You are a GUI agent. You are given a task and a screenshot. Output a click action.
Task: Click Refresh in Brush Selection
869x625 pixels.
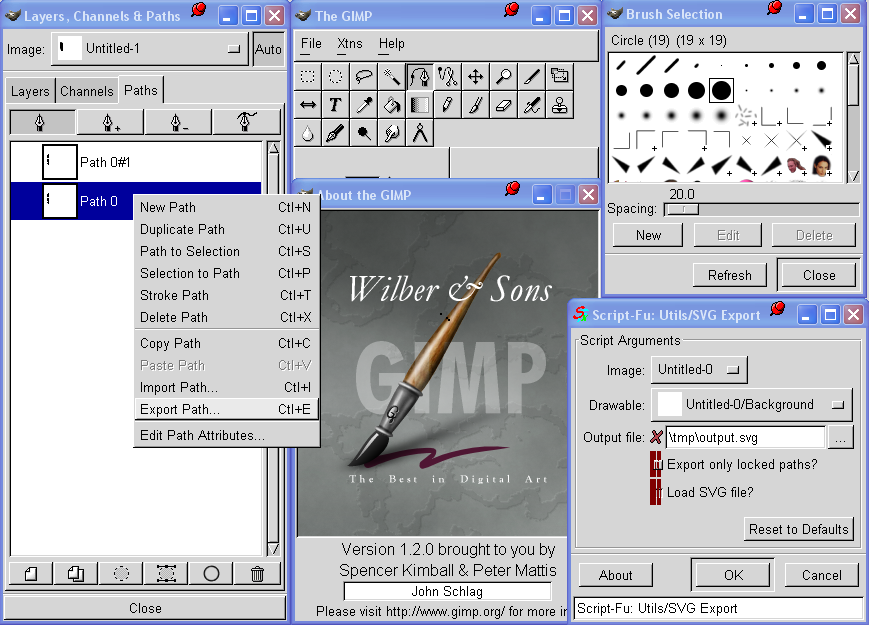[x=729, y=275]
